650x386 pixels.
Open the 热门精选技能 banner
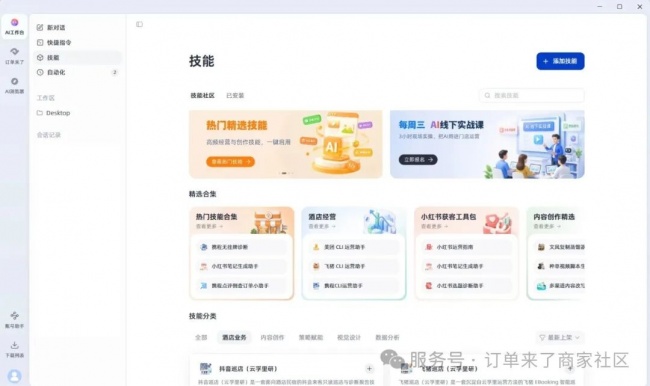(286, 144)
